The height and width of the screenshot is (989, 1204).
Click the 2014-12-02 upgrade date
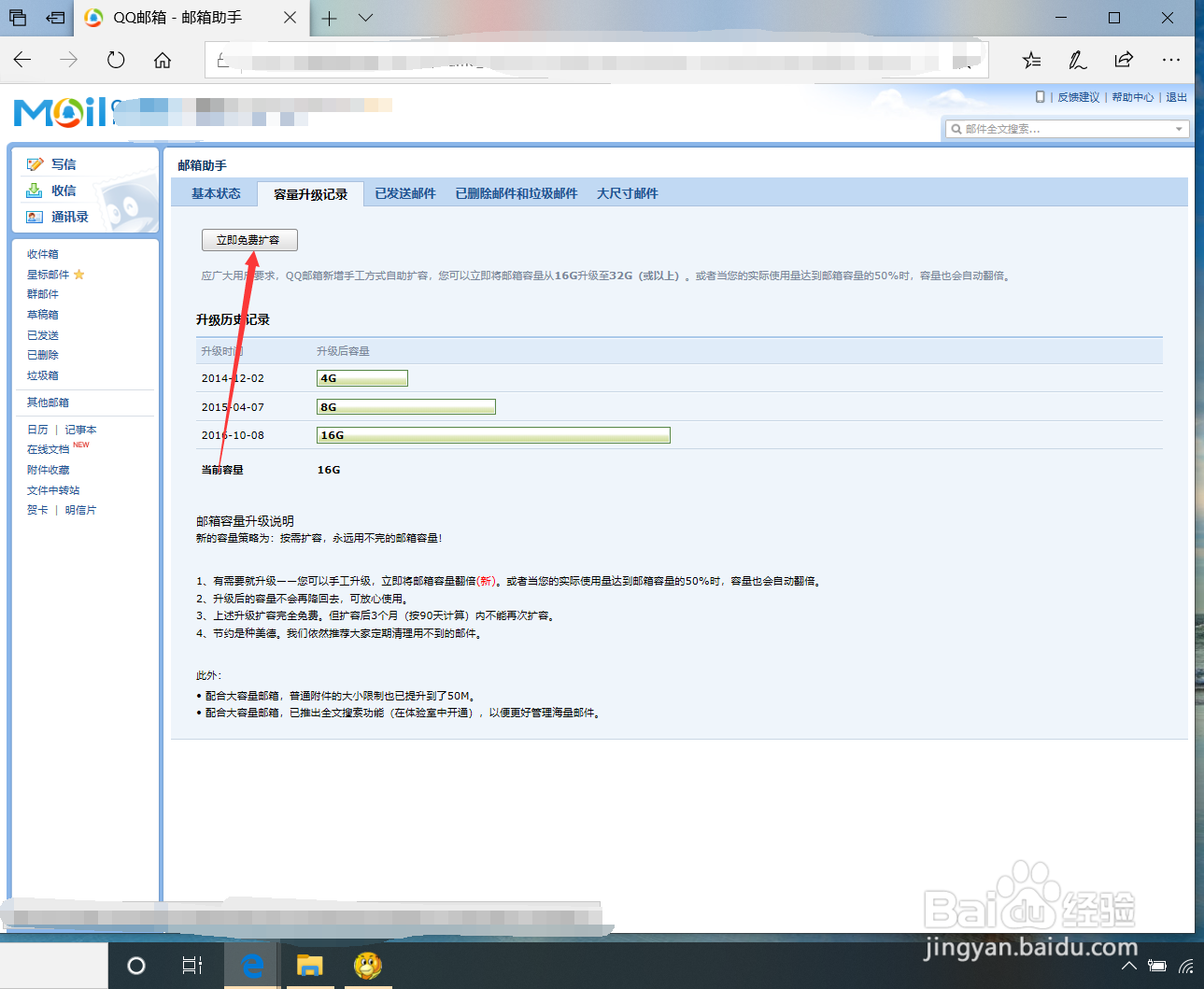(233, 378)
